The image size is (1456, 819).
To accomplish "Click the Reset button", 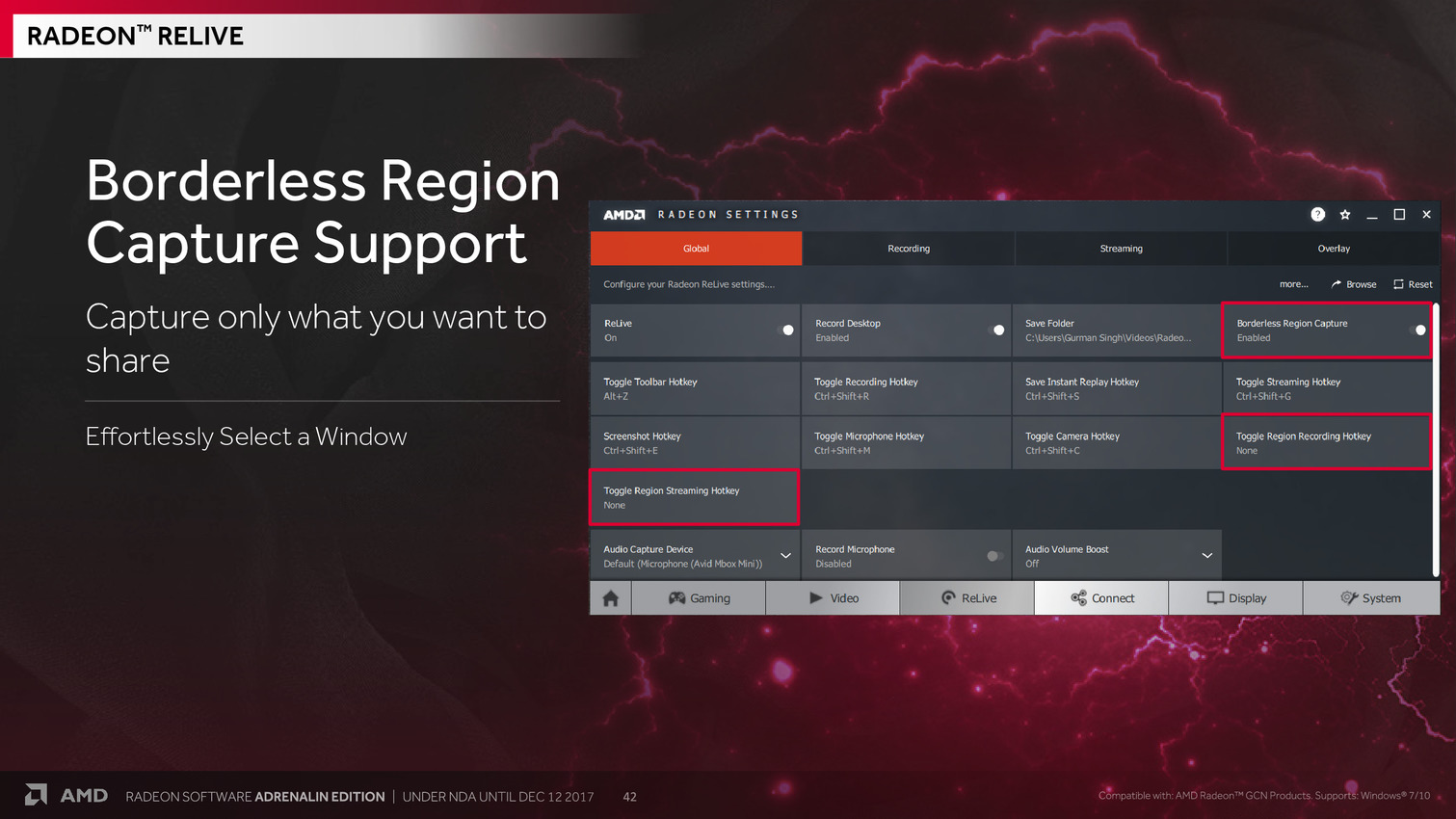I will 1413,284.
